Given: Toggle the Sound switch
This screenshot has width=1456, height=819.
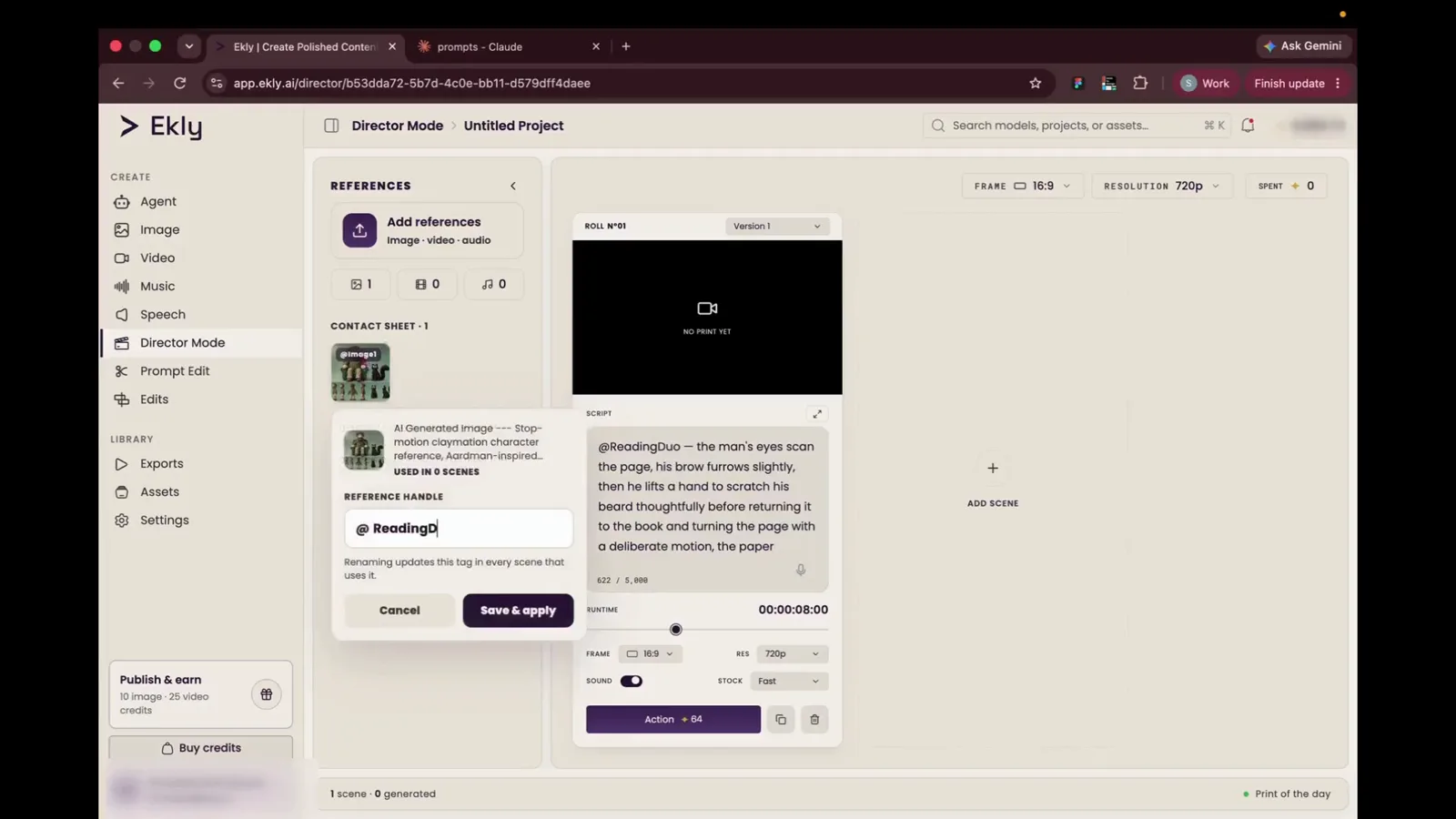Looking at the screenshot, I should tap(632, 681).
